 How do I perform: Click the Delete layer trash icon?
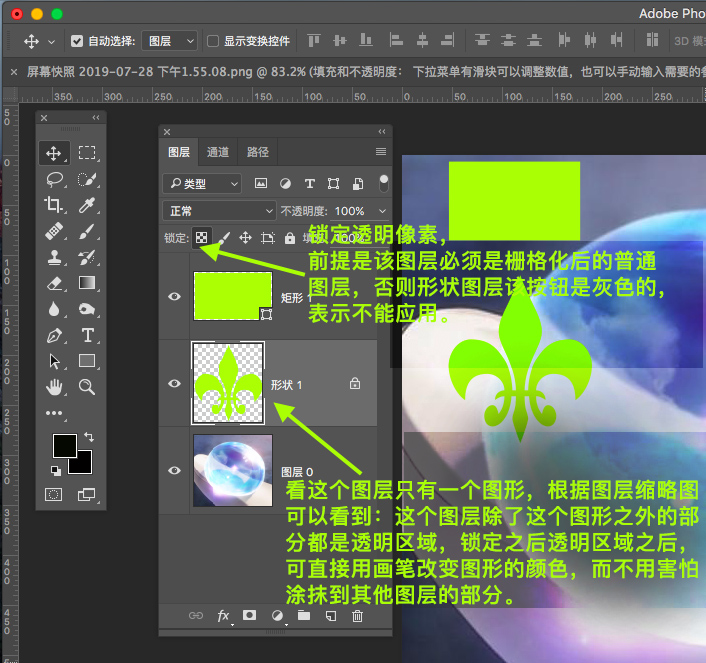(357, 616)
